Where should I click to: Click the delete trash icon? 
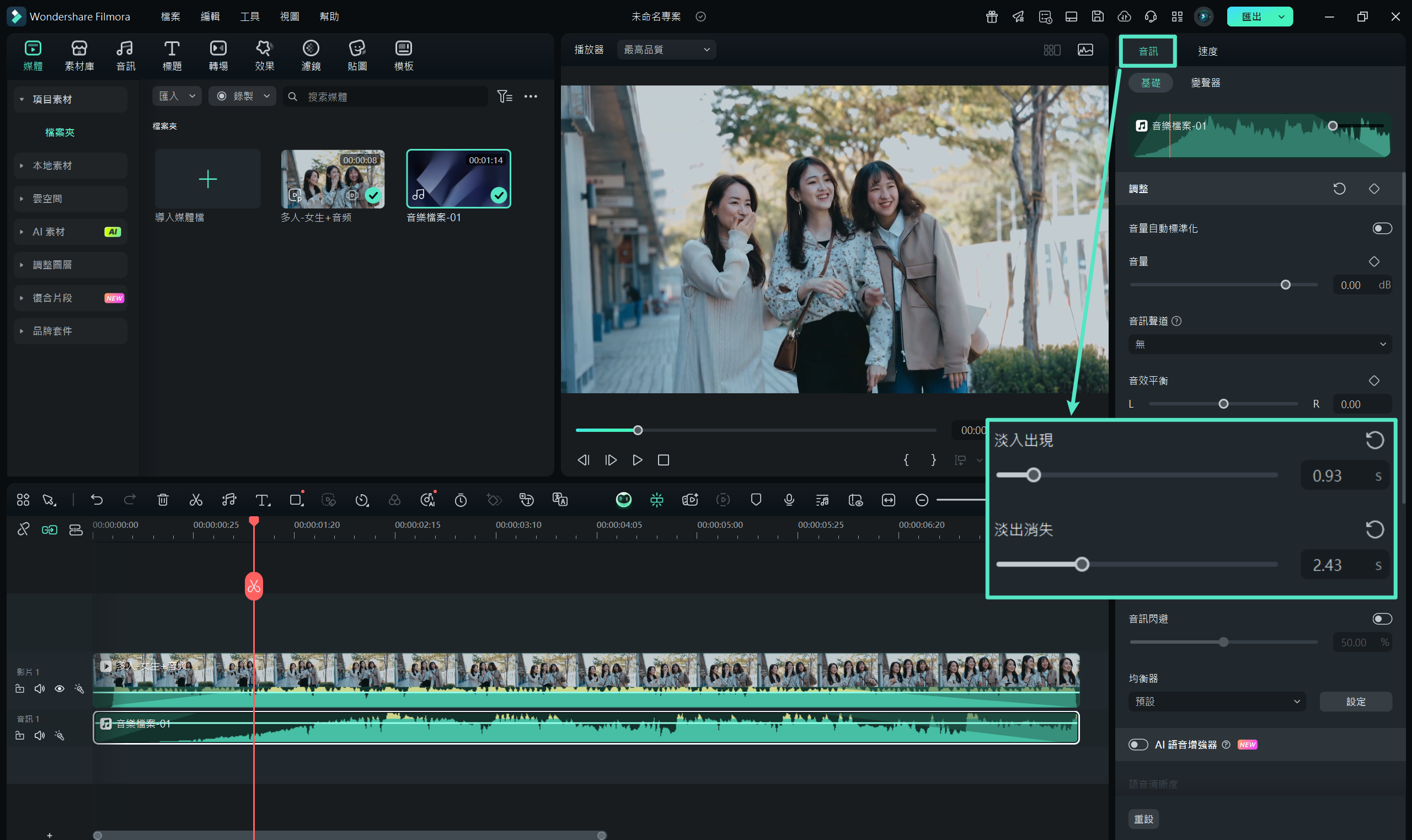(163, 500)
